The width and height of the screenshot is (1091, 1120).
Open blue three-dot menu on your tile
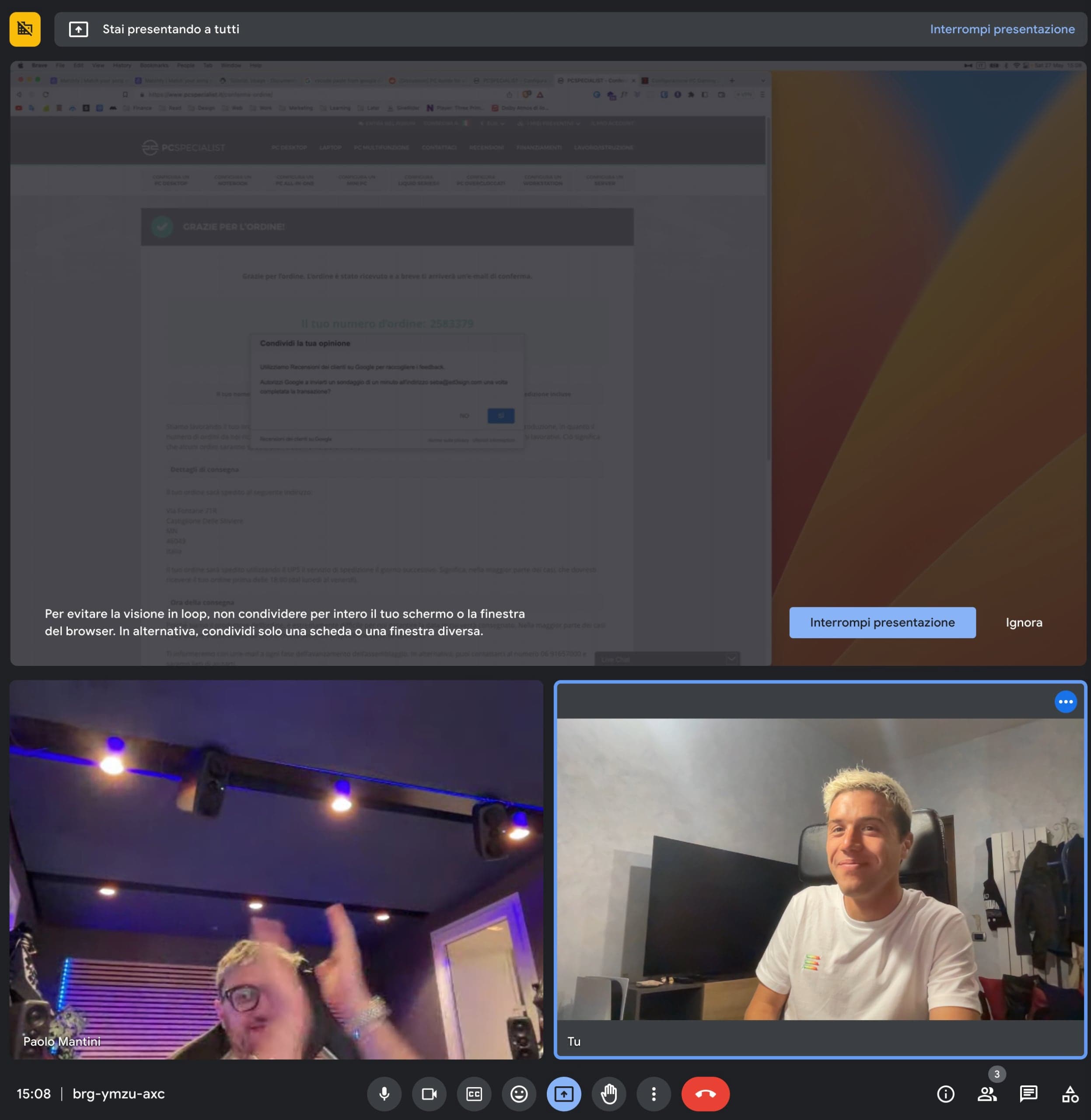coord(1065,702)
